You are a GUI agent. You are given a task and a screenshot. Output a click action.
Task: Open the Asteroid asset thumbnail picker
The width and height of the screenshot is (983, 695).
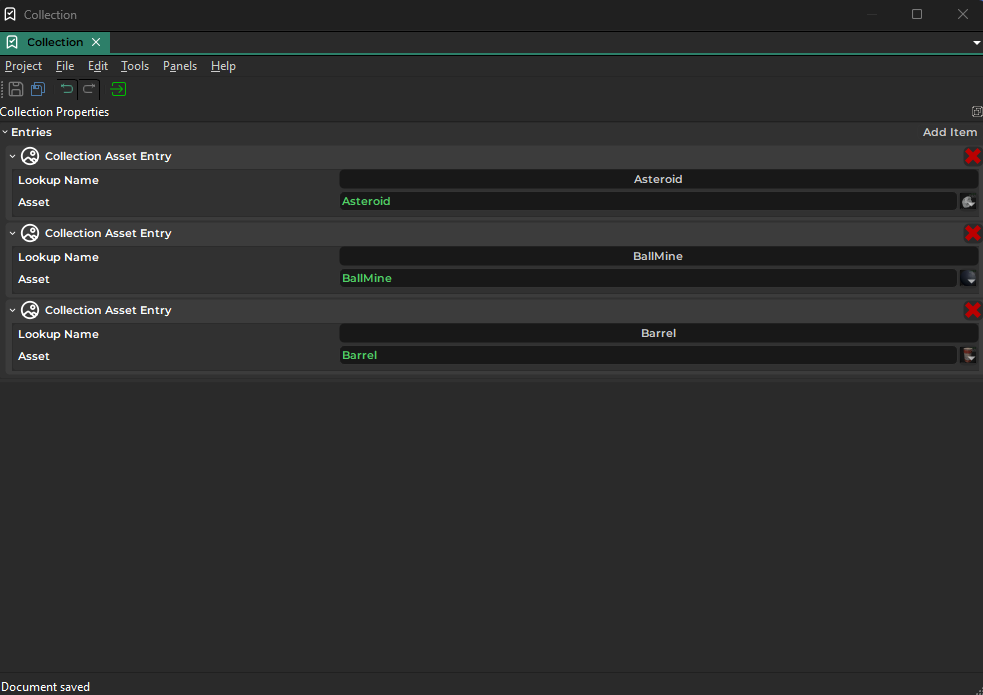[x=968, y=202]
